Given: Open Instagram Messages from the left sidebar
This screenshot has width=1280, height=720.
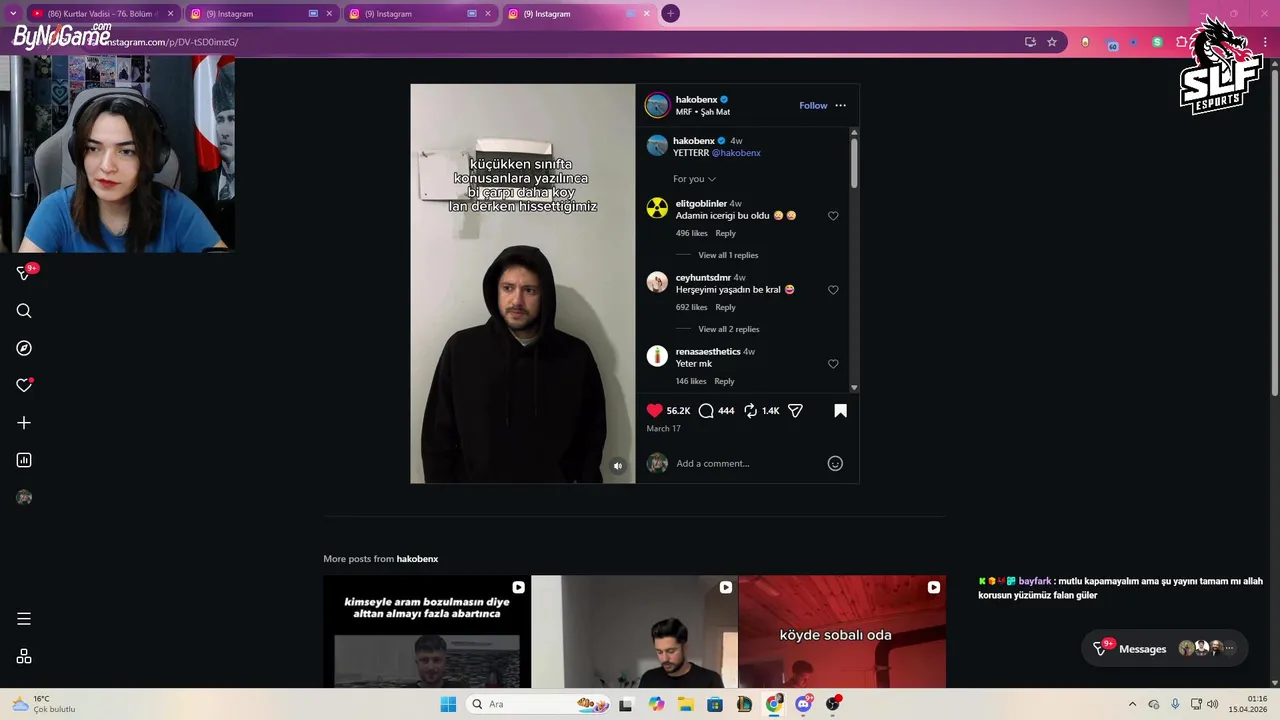Looking at the screenshot, I should pyautogui.click(x=24, y=273).
